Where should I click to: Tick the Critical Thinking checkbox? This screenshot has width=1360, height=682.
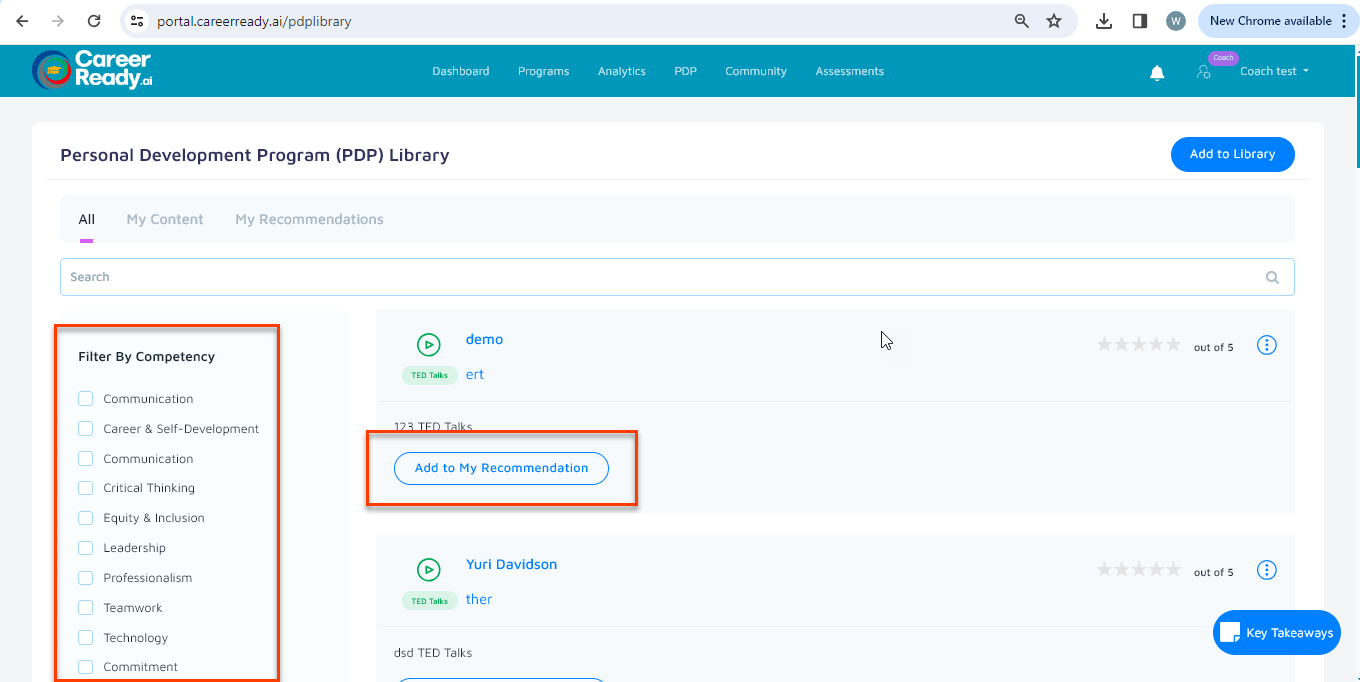click(x=86, y=488)
